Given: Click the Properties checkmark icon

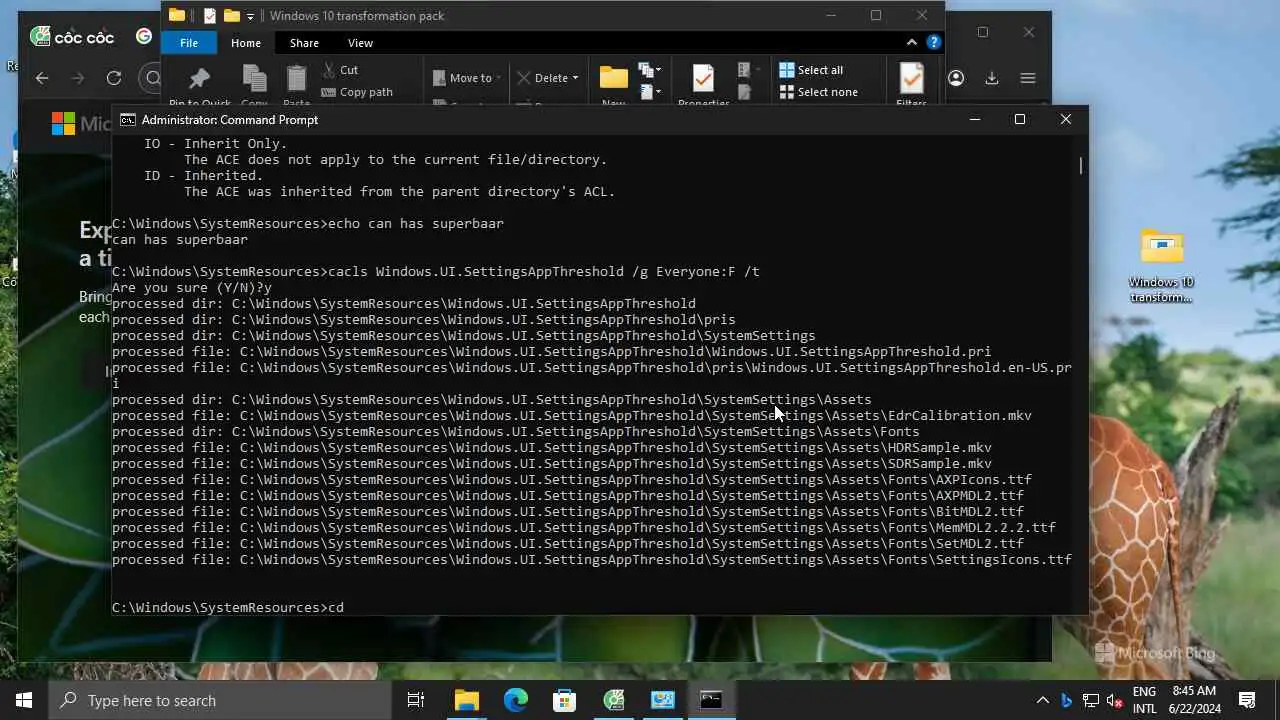Looking at the screenshot, I should click(x=703, y=78).
